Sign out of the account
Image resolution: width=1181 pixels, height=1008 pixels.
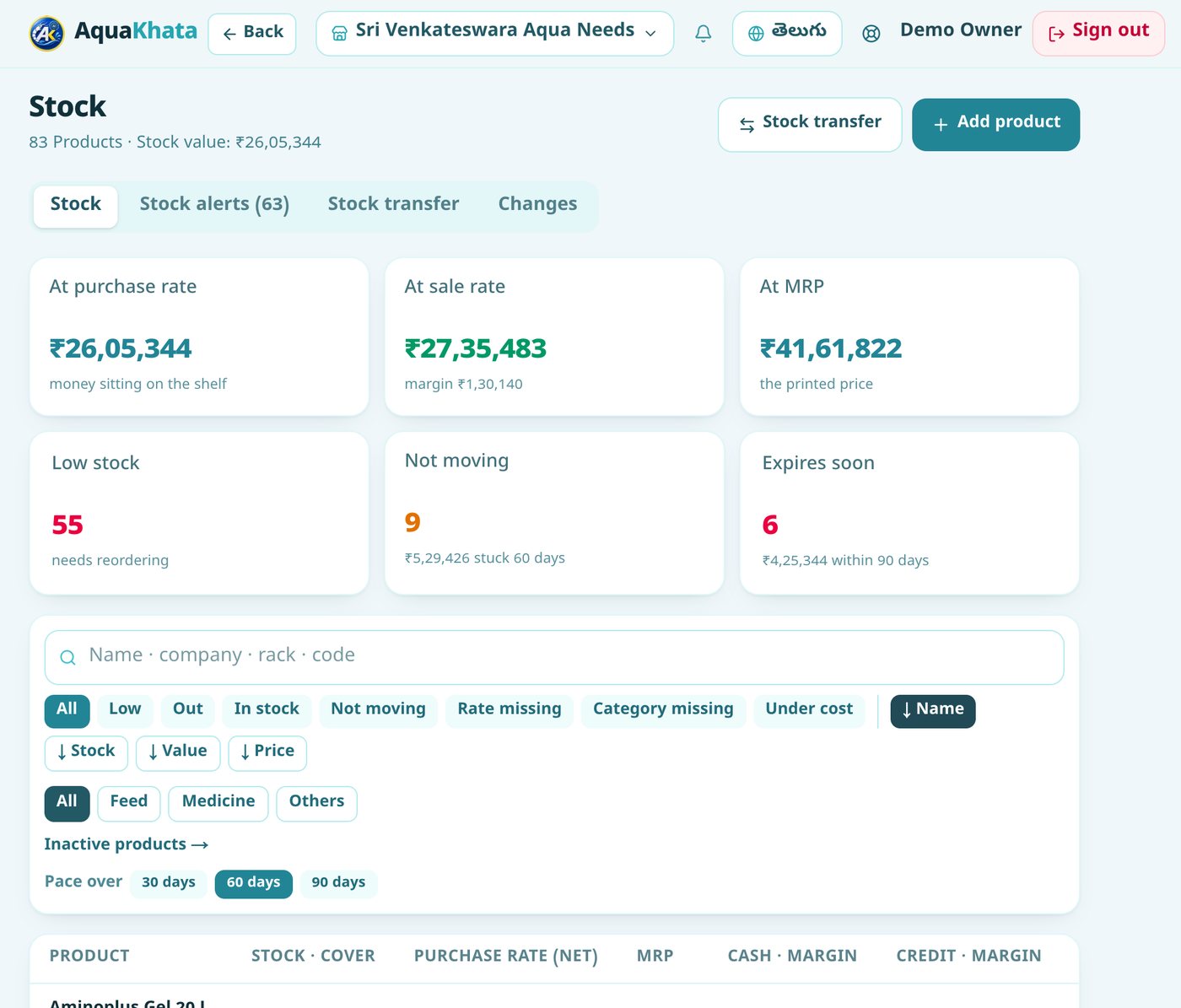point(1098,34)
